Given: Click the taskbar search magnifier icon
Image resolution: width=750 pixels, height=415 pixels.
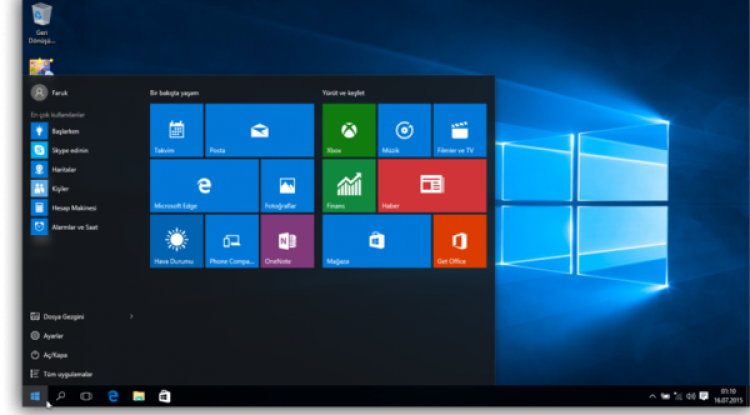Looking at the screenshot, I should click(61, 396).
